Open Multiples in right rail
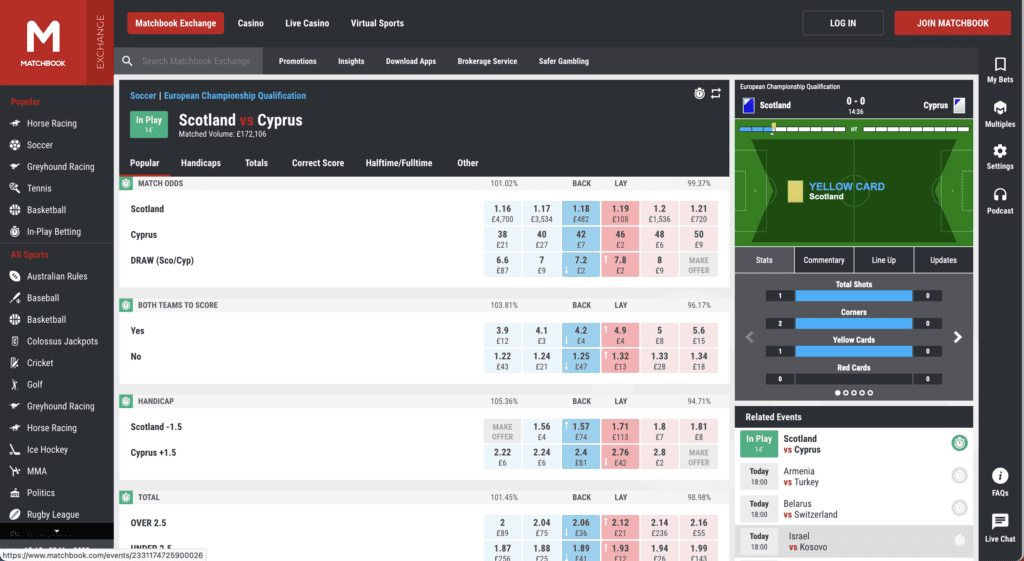This screenshot has width=1024, height=561. pos(1000,114)
